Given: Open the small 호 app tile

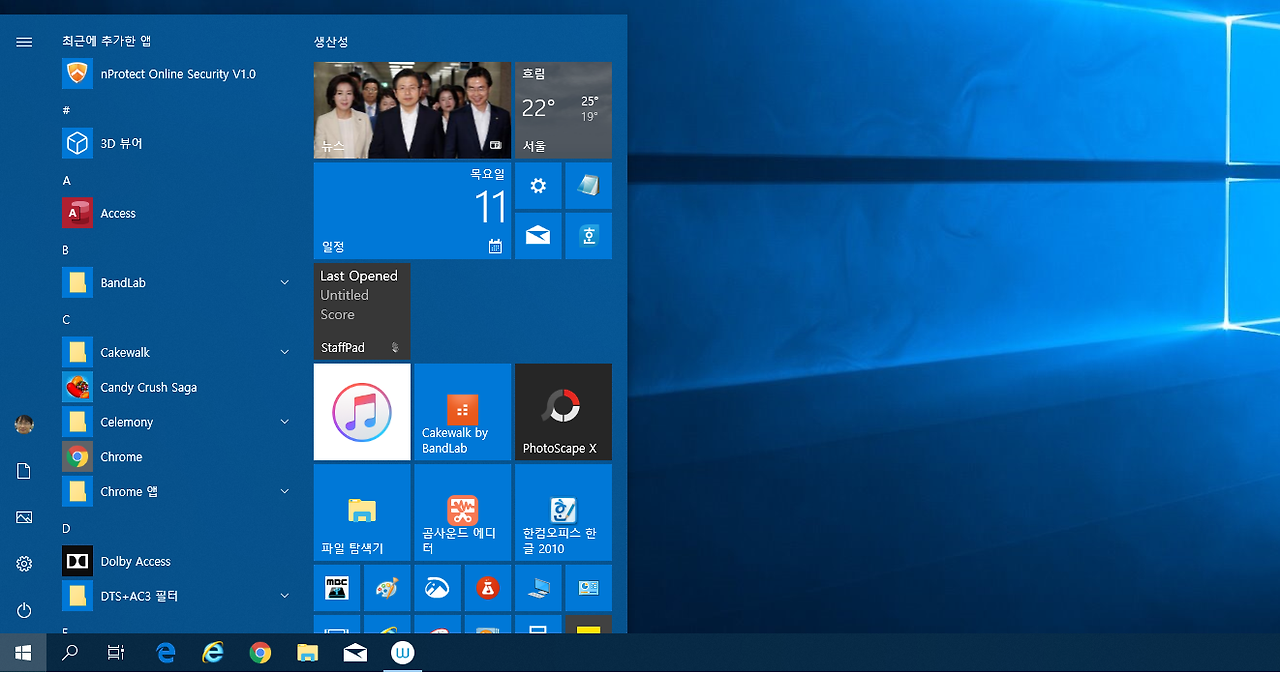Looking at the screenshot, I should pos(588,236).
